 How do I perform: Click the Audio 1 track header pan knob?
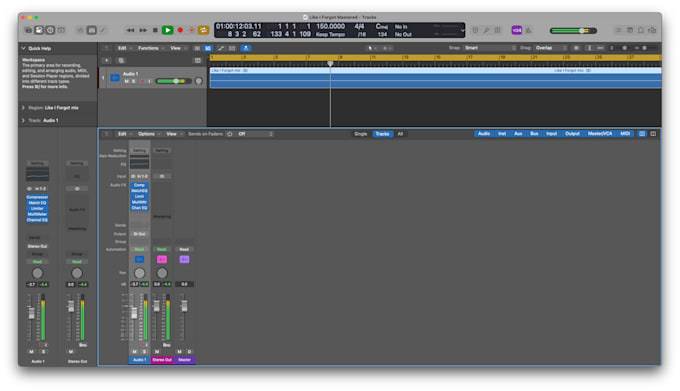pyautogui.click(x=199, y=81)
